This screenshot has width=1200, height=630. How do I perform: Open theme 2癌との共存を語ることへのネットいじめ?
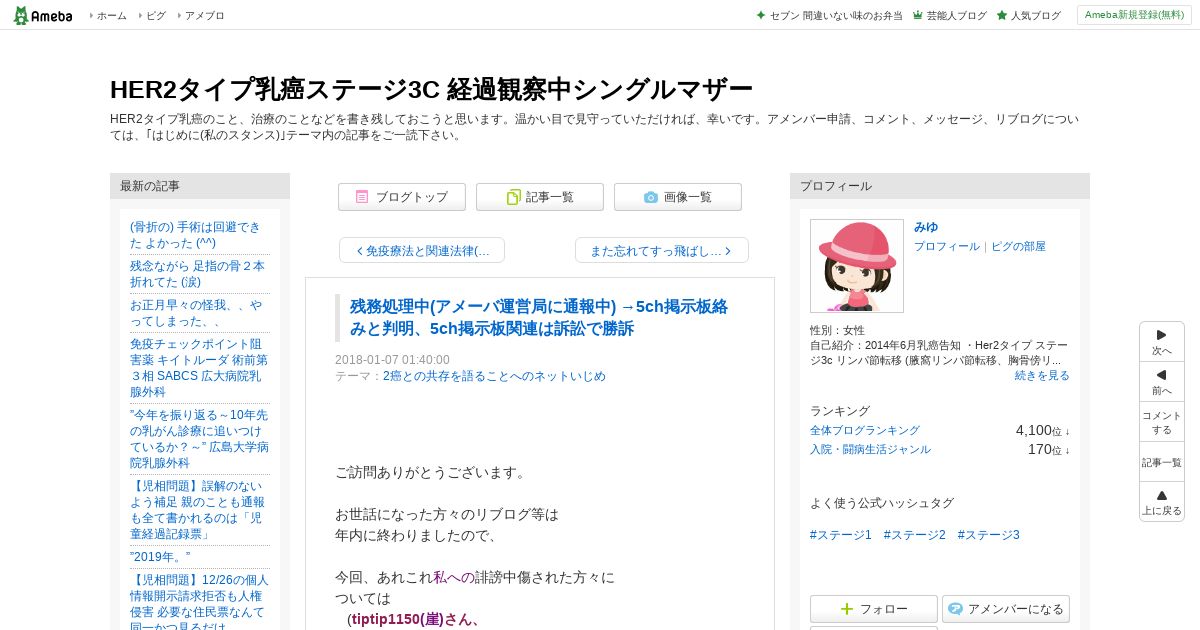(494, 376)
